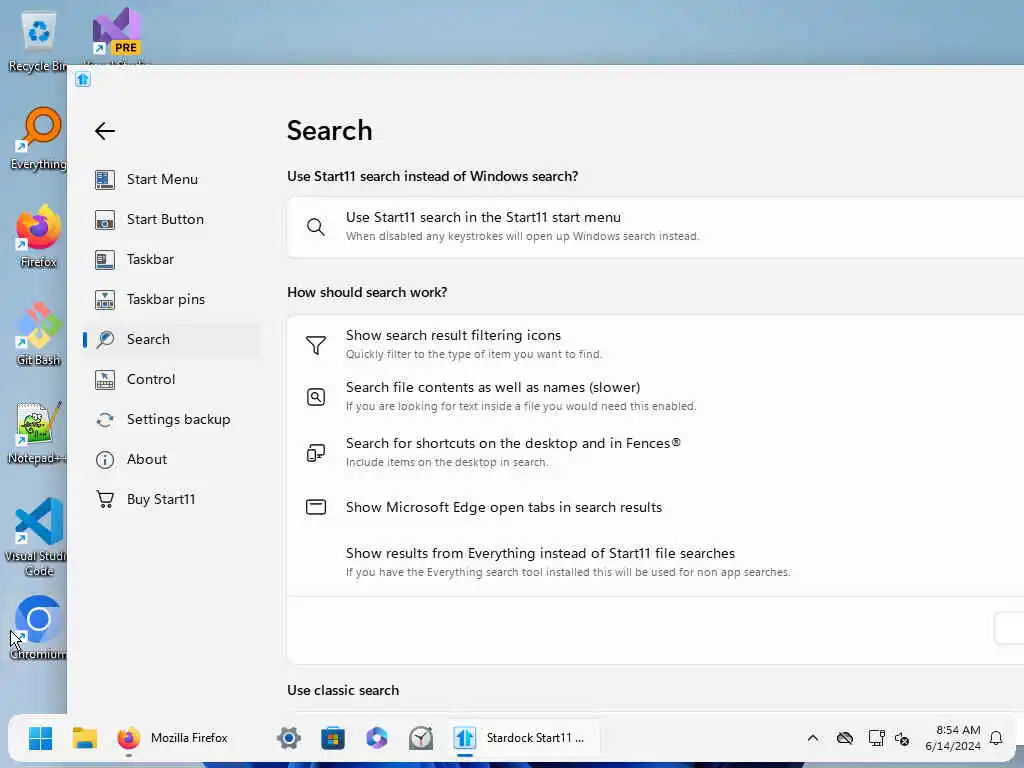The image size is (1024, 768).
Task: Click the Start Menu sidebar icon
Action: [x=104, y=180]
